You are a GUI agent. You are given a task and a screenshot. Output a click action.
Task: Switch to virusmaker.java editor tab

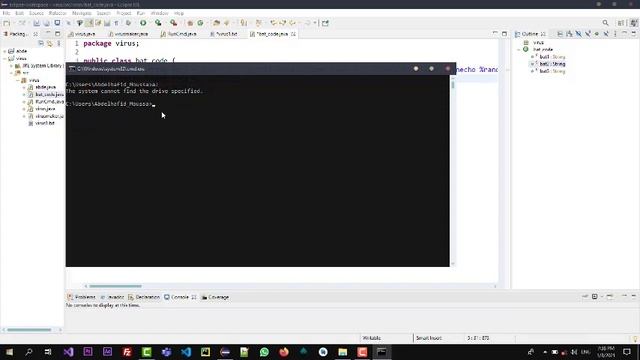128,34
